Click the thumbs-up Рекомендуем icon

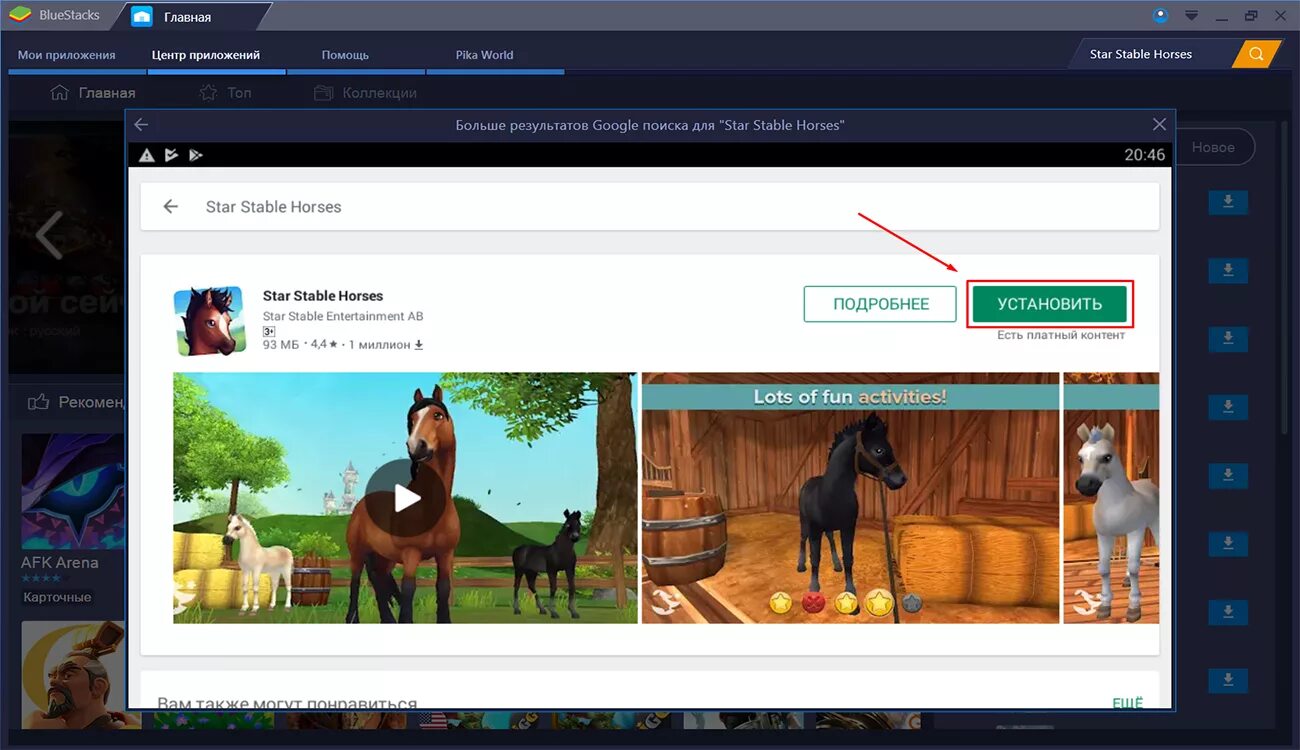coord(39,402)
